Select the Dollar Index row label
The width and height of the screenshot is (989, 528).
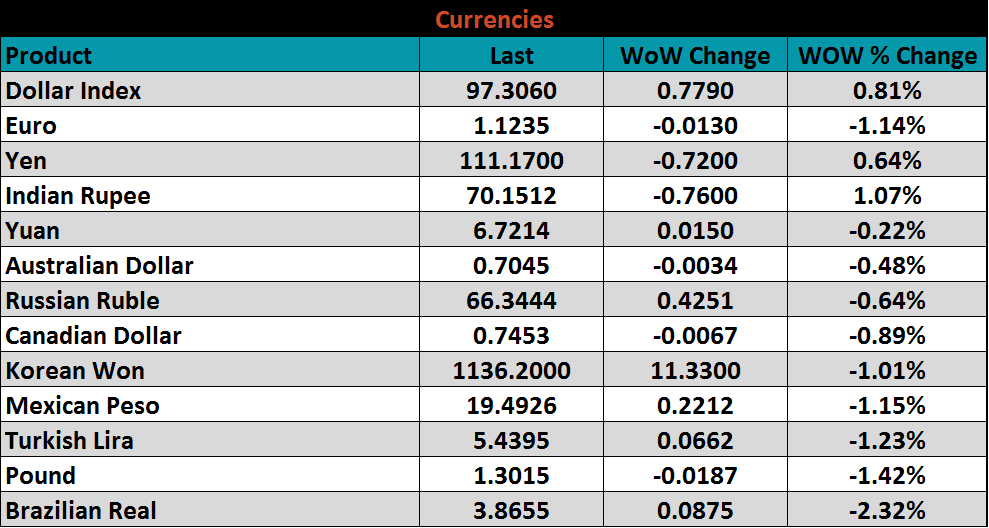[74, 91]
